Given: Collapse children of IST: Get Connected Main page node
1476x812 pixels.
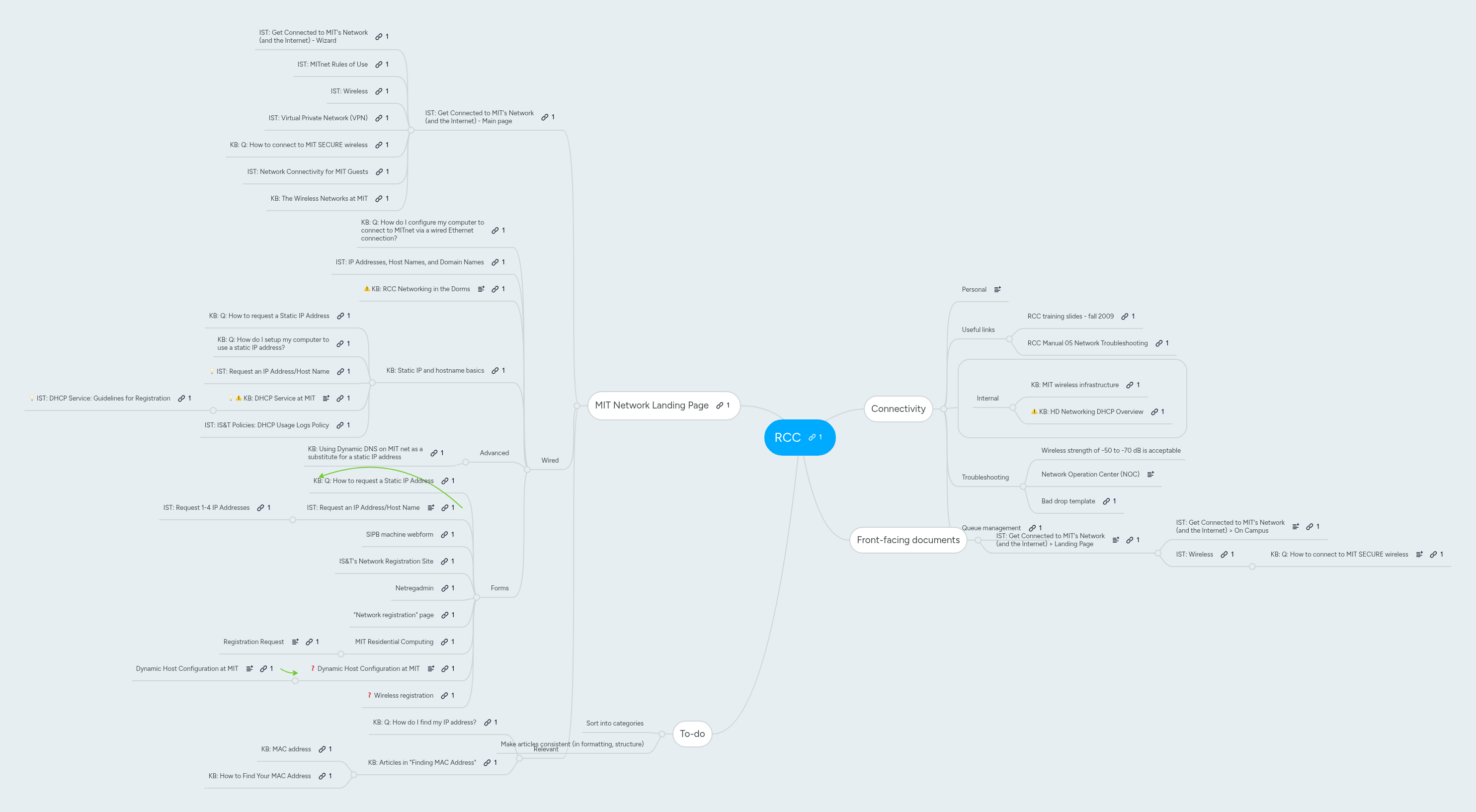Looking at the screenshot, I should (411, 130).
